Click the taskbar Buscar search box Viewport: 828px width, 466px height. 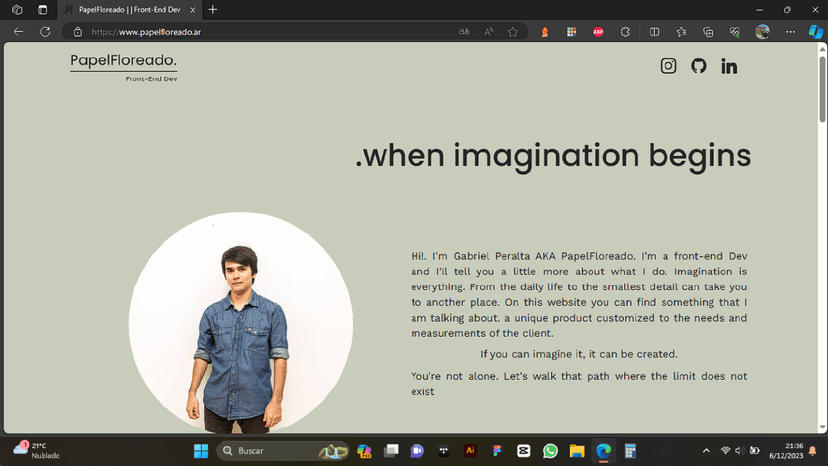pyautogui.click(x=283, y=451)
